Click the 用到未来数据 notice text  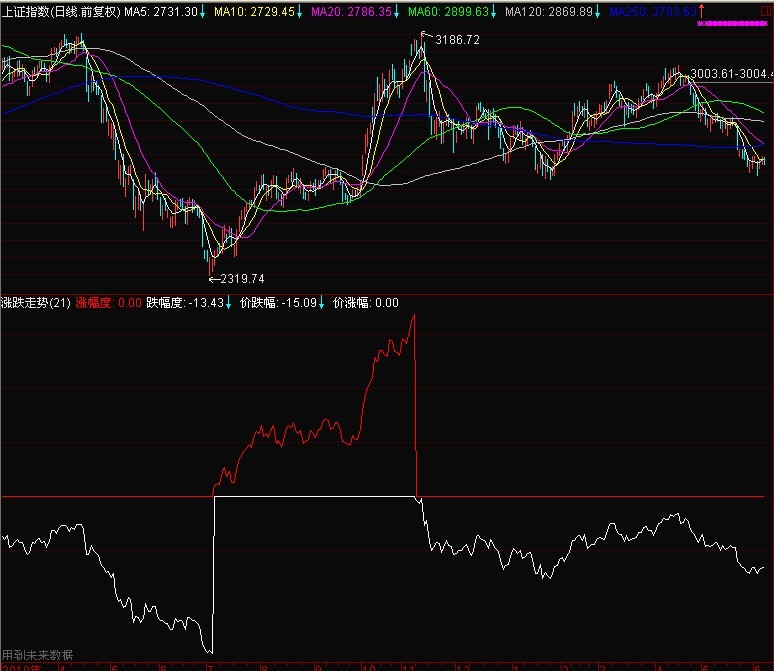coord(37,655)
